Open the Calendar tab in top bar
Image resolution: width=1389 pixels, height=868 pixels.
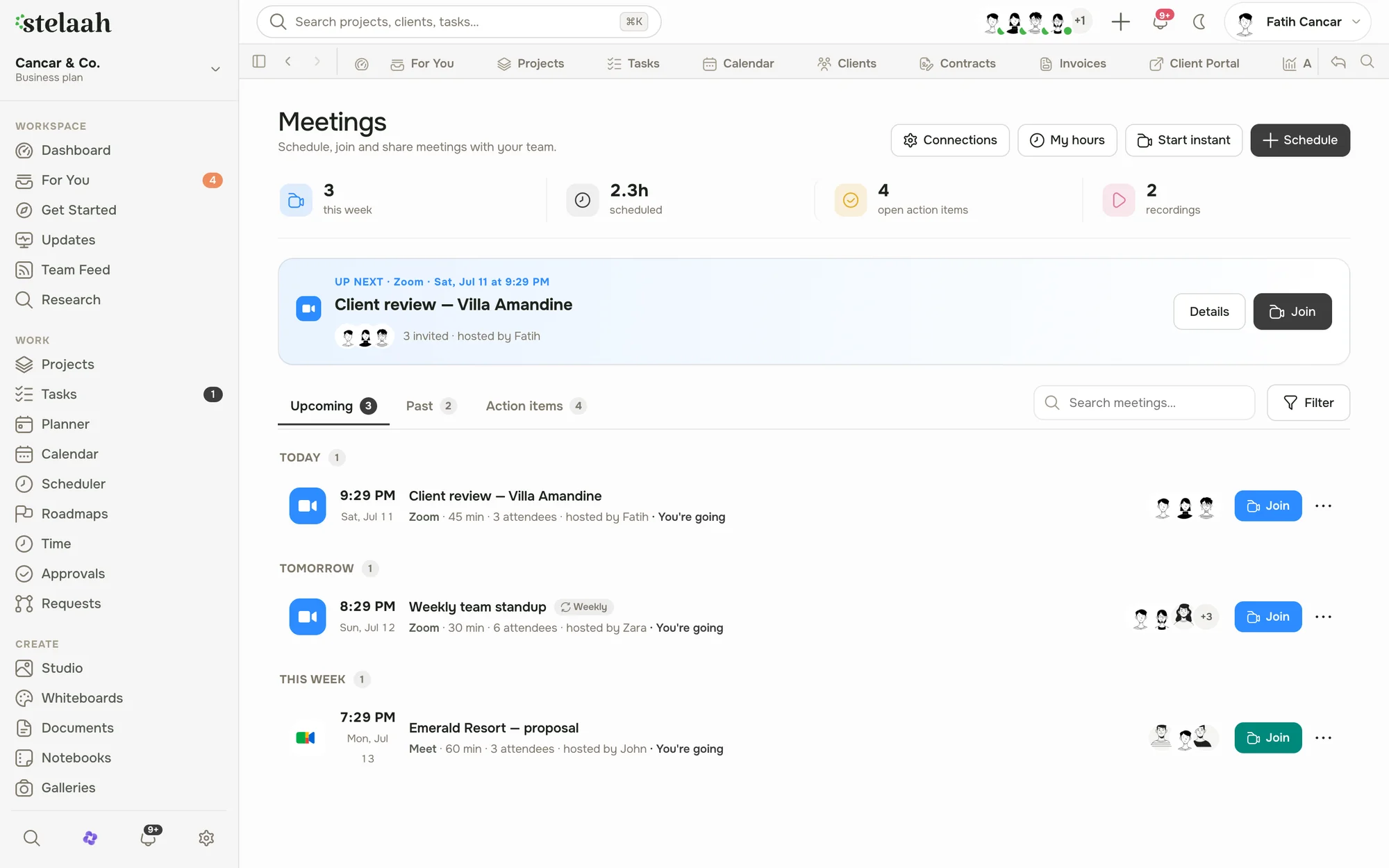click(x=738, y=63)
